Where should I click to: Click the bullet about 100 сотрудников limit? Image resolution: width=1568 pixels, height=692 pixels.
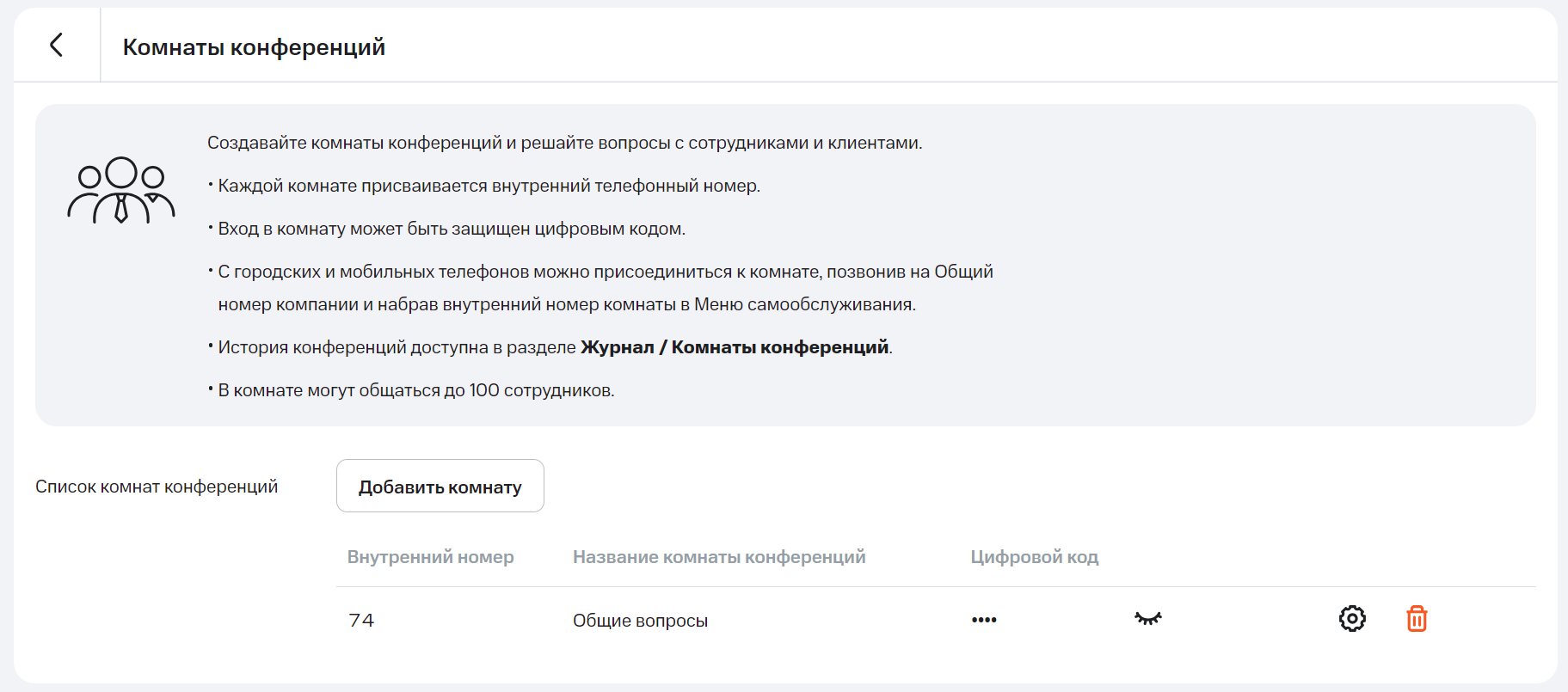point(415,390)
